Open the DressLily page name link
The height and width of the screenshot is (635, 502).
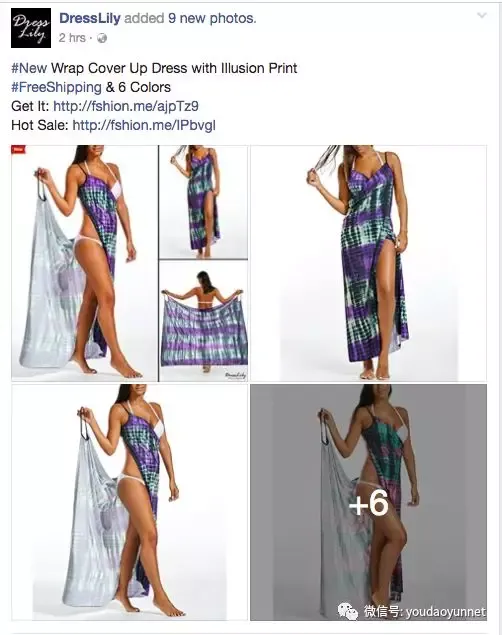[90, 18]
